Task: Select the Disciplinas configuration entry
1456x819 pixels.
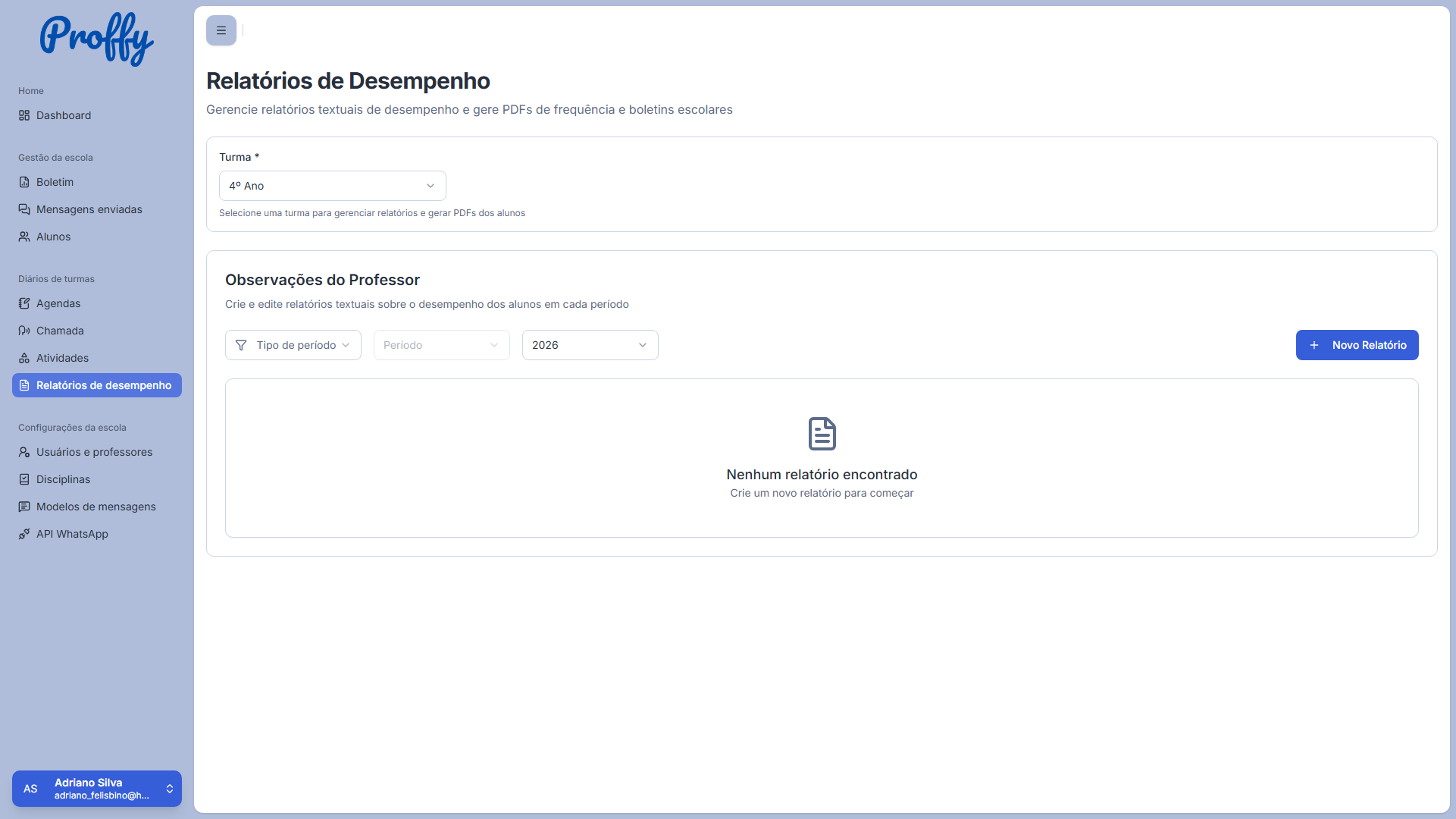Action: click(64, 479)
